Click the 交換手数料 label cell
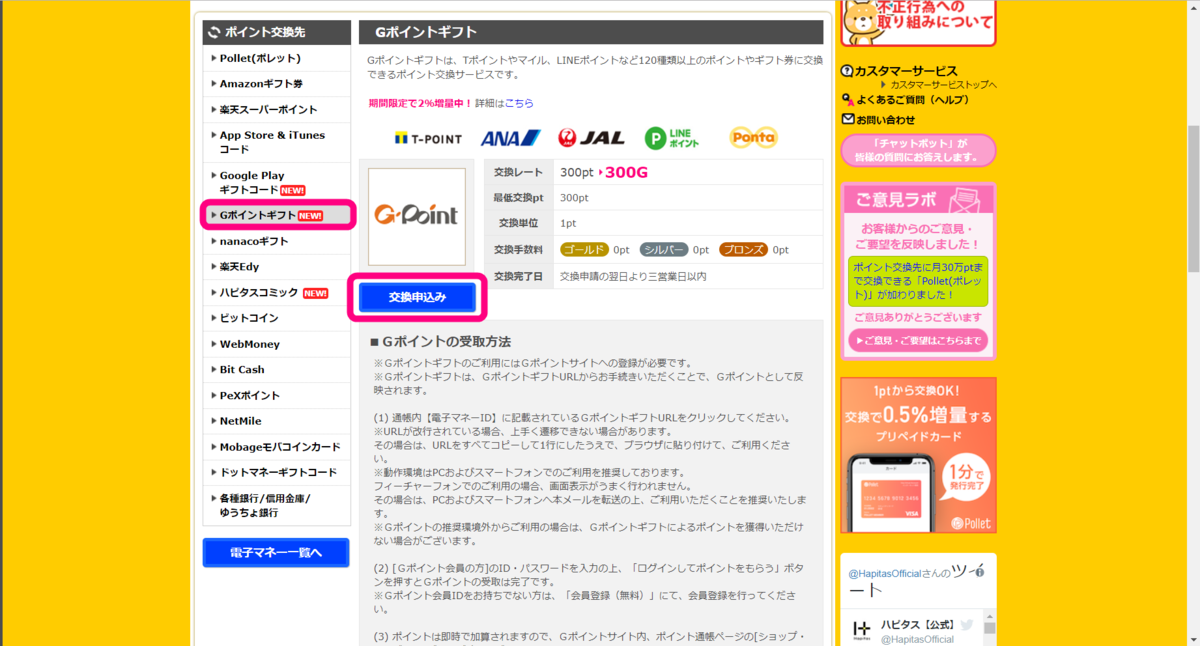Screen dimensions: 1200x646 [x=518, y=250]
